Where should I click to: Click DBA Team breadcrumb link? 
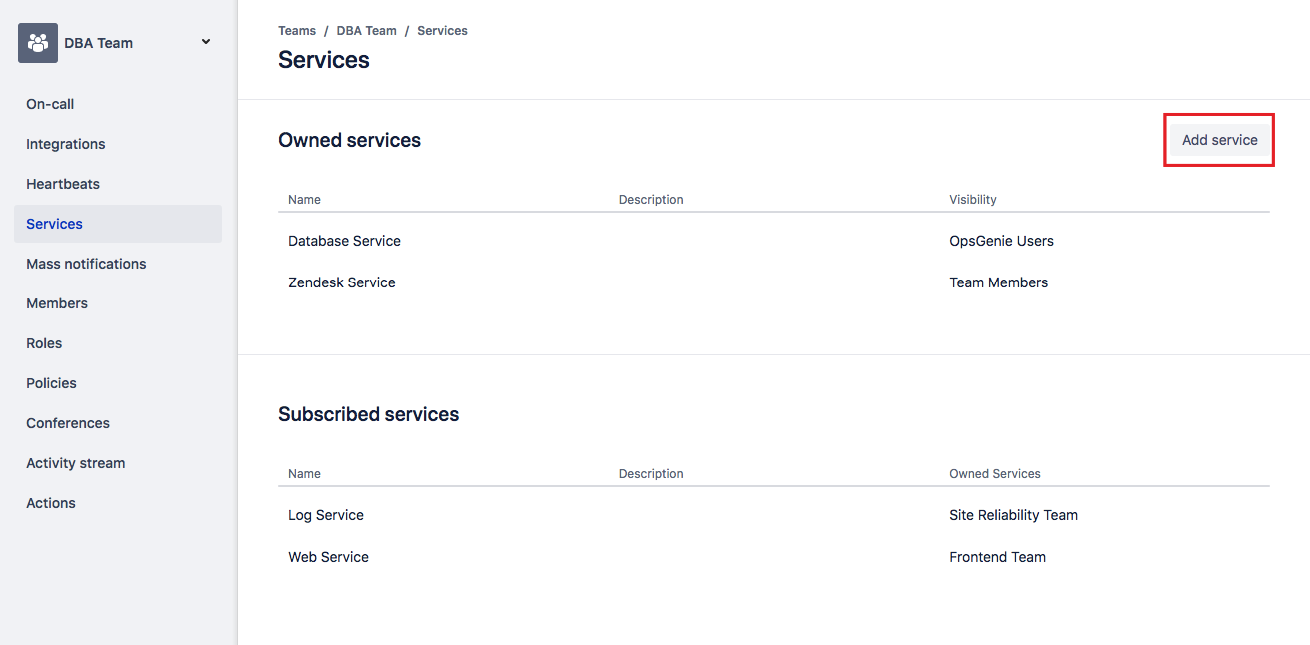366,31
